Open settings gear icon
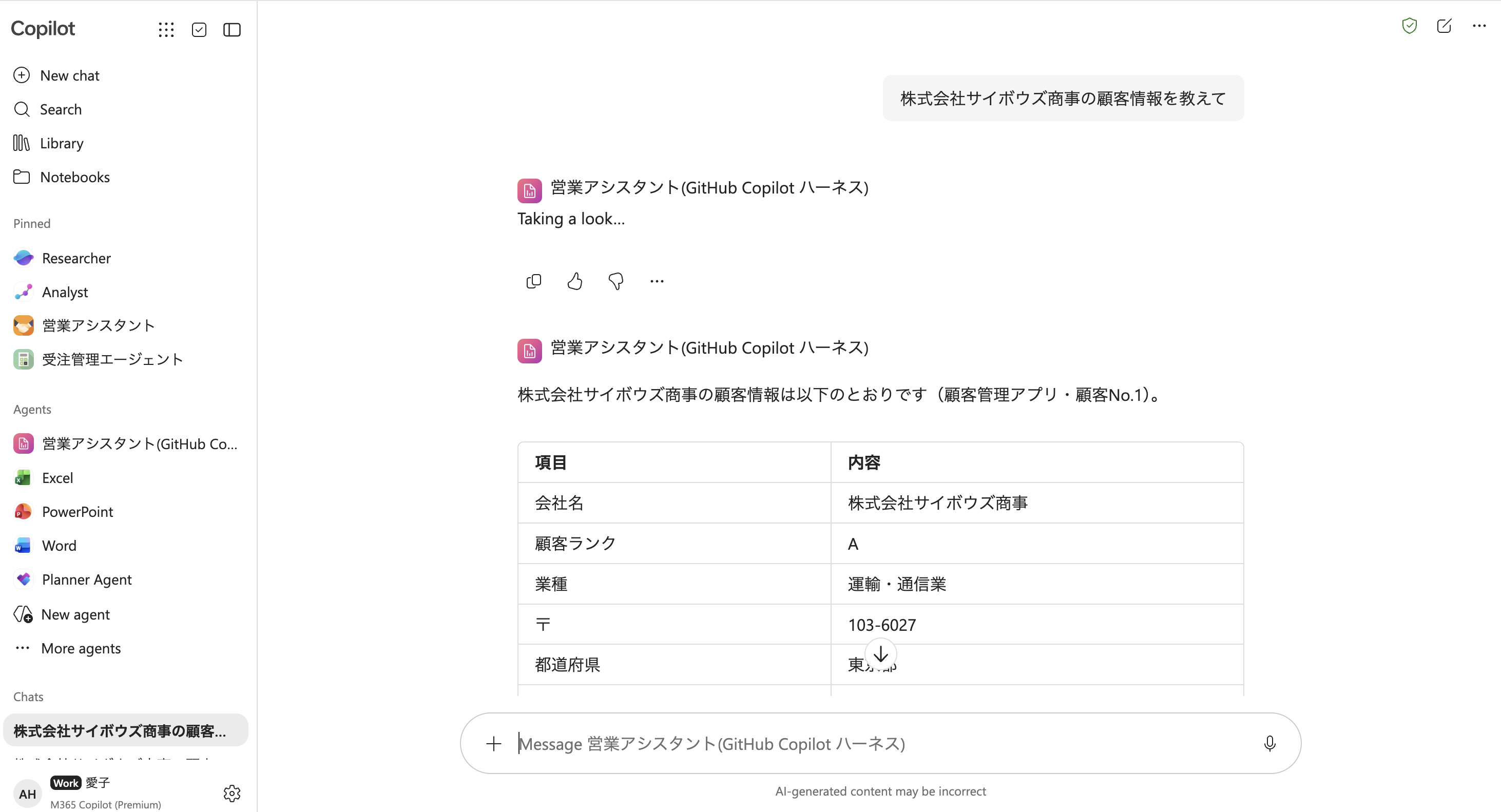 coord(232,794)
